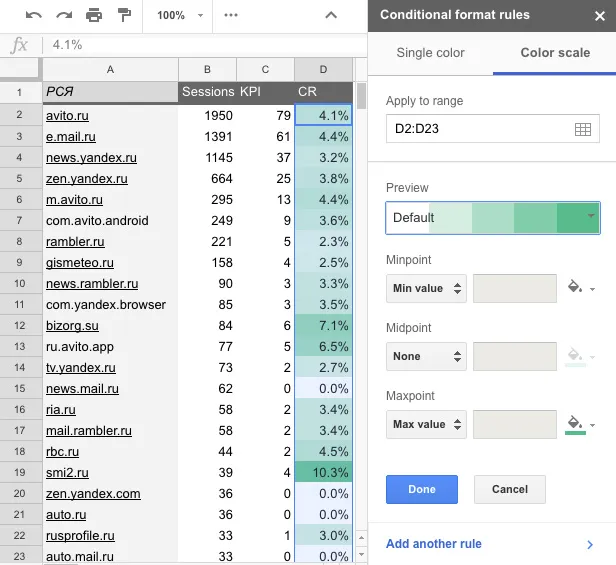Open the rusprofile.ru link
This screenshot has height=565, width=616.
80,536
